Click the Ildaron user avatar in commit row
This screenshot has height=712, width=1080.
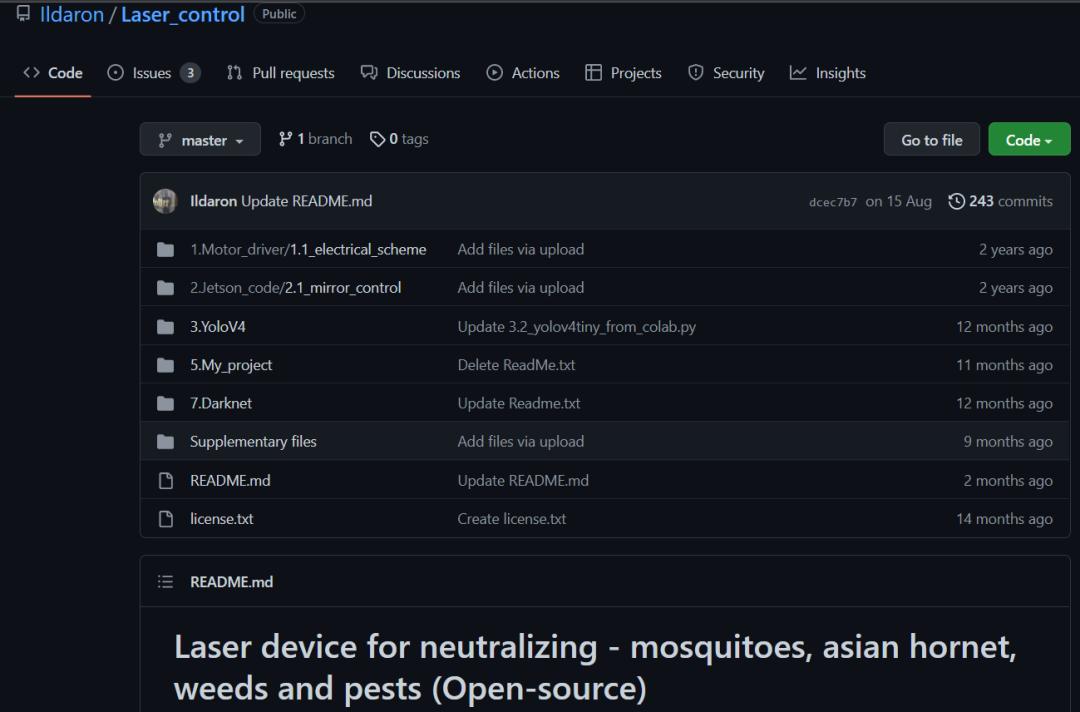[x=165, y=201]
